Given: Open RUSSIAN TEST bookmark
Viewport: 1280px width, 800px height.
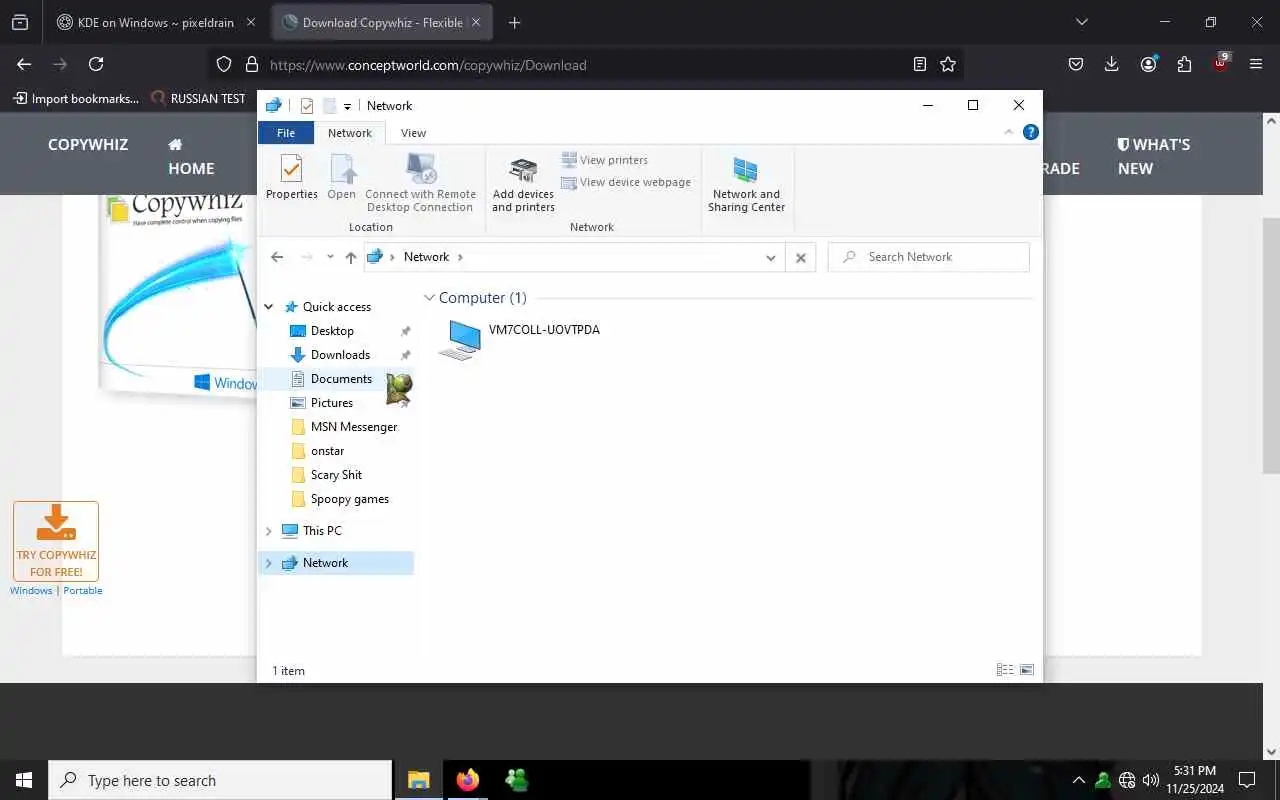Looking at the screenshot, I should click(198, 98).
